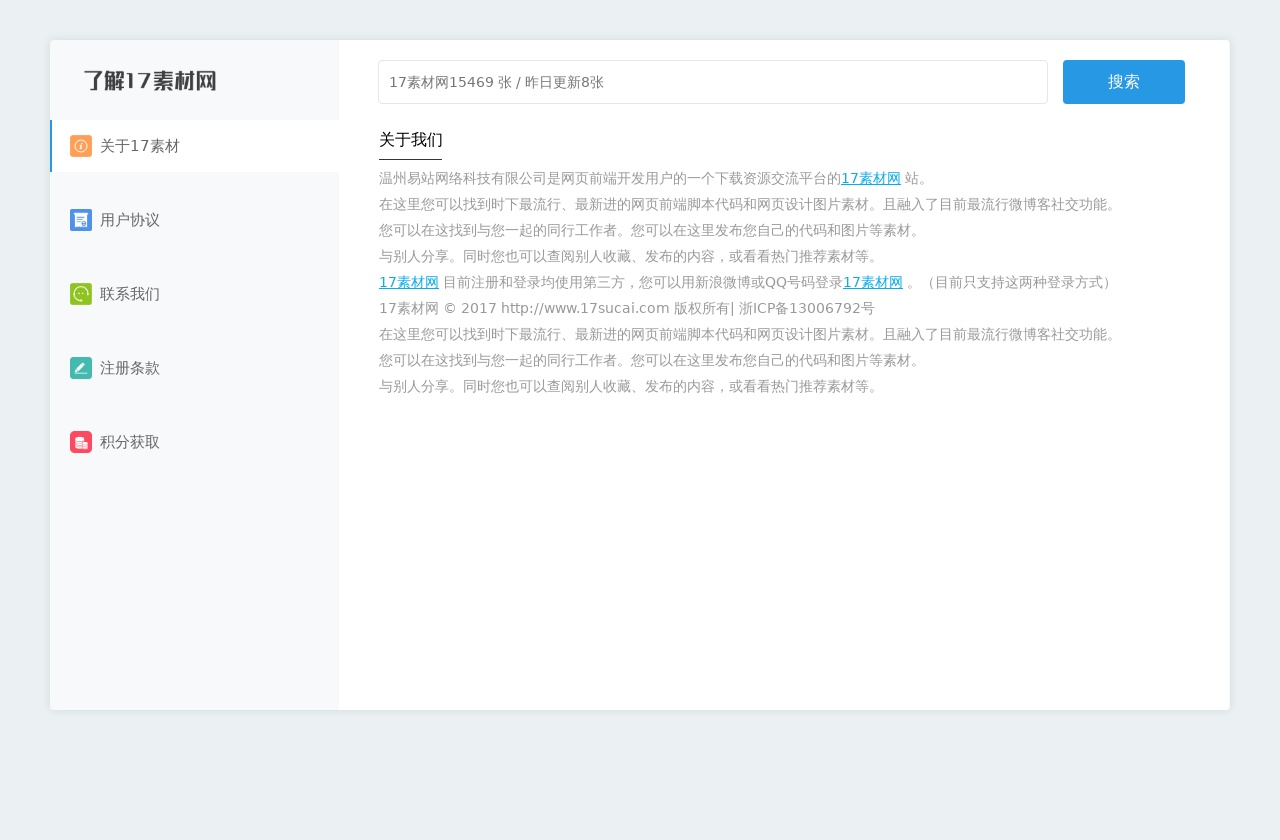Click the 了解17素材网 sidebar title
This screenshot has width=1280, height=840.
(x=150, y=81)
